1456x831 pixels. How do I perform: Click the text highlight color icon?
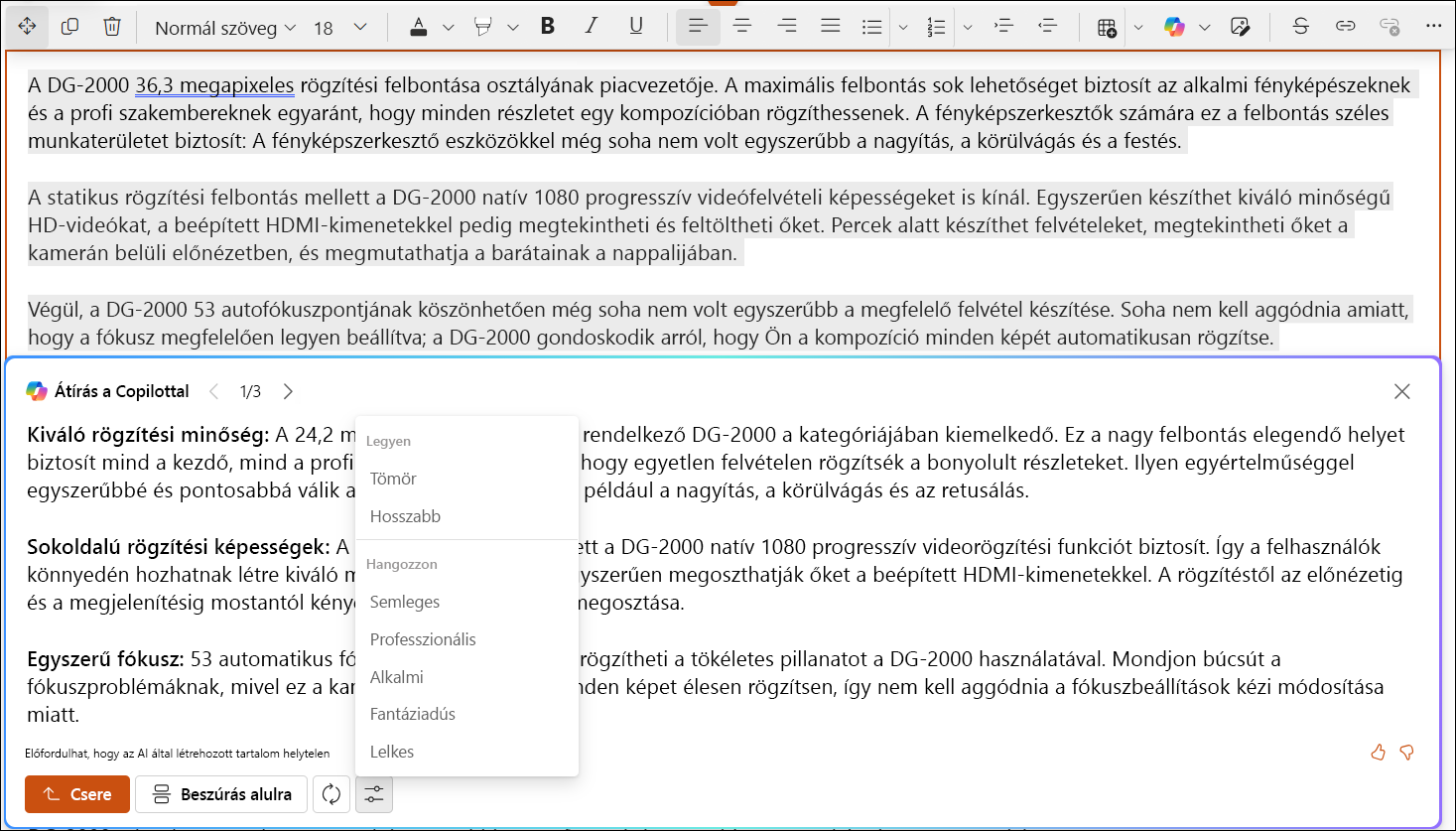(x=483, y=27)
